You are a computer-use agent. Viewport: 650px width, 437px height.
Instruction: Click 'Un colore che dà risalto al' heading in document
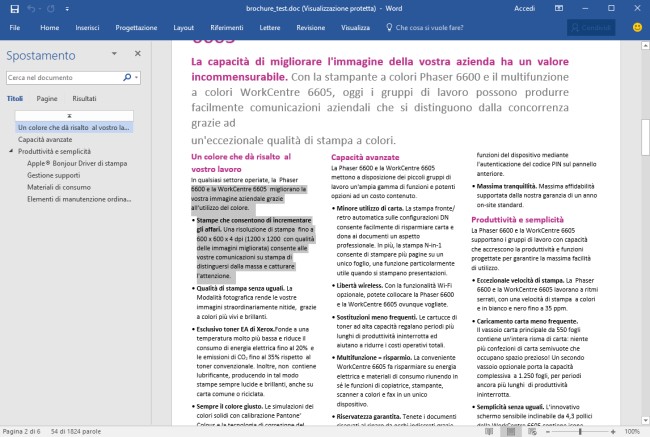[x=241, y=157]
